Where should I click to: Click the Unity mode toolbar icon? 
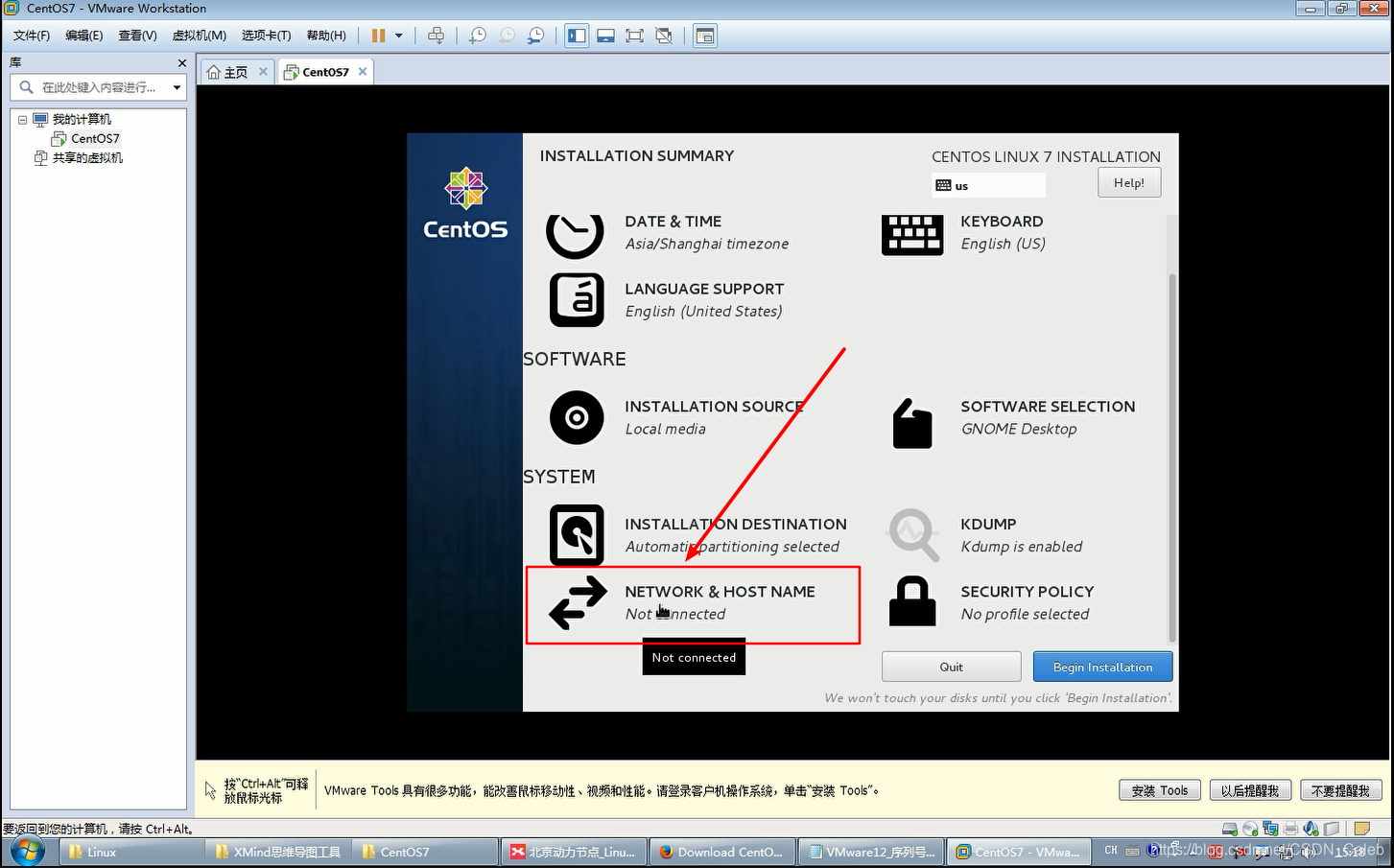tap(664, 35)
